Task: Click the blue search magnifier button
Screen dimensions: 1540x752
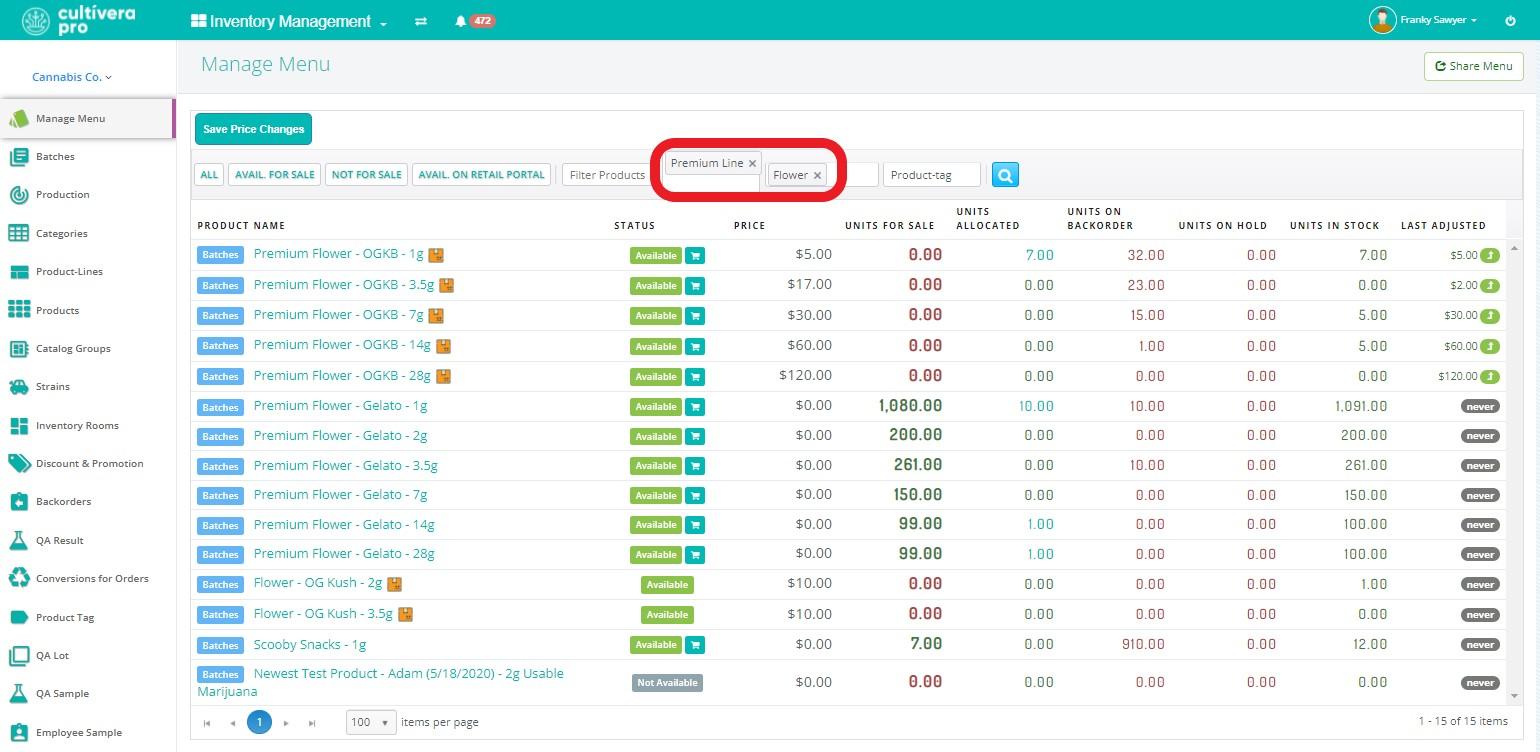Action: point(1005,175)
